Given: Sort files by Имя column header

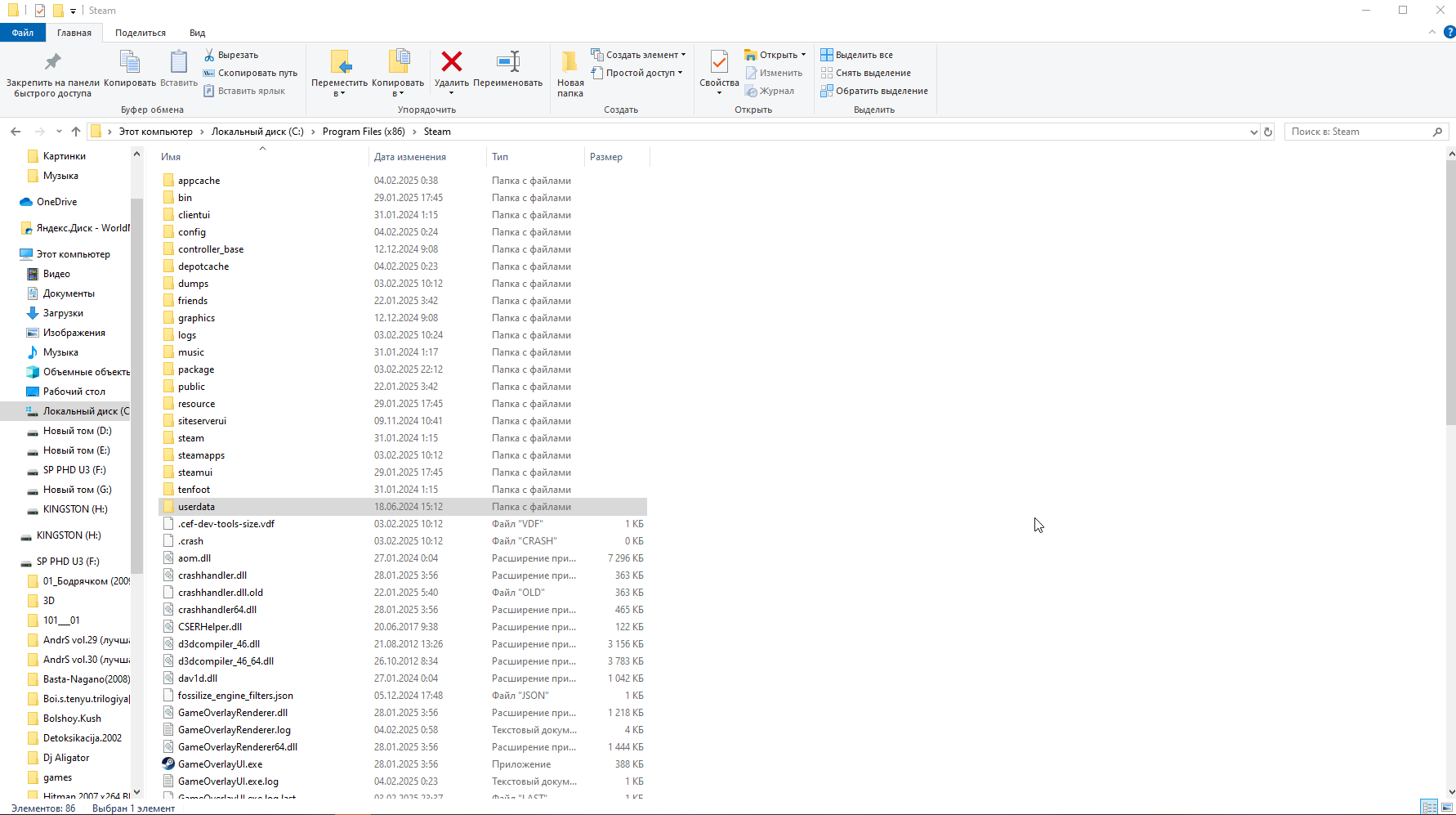Looking at the screenshot, I should coord(263,157).
